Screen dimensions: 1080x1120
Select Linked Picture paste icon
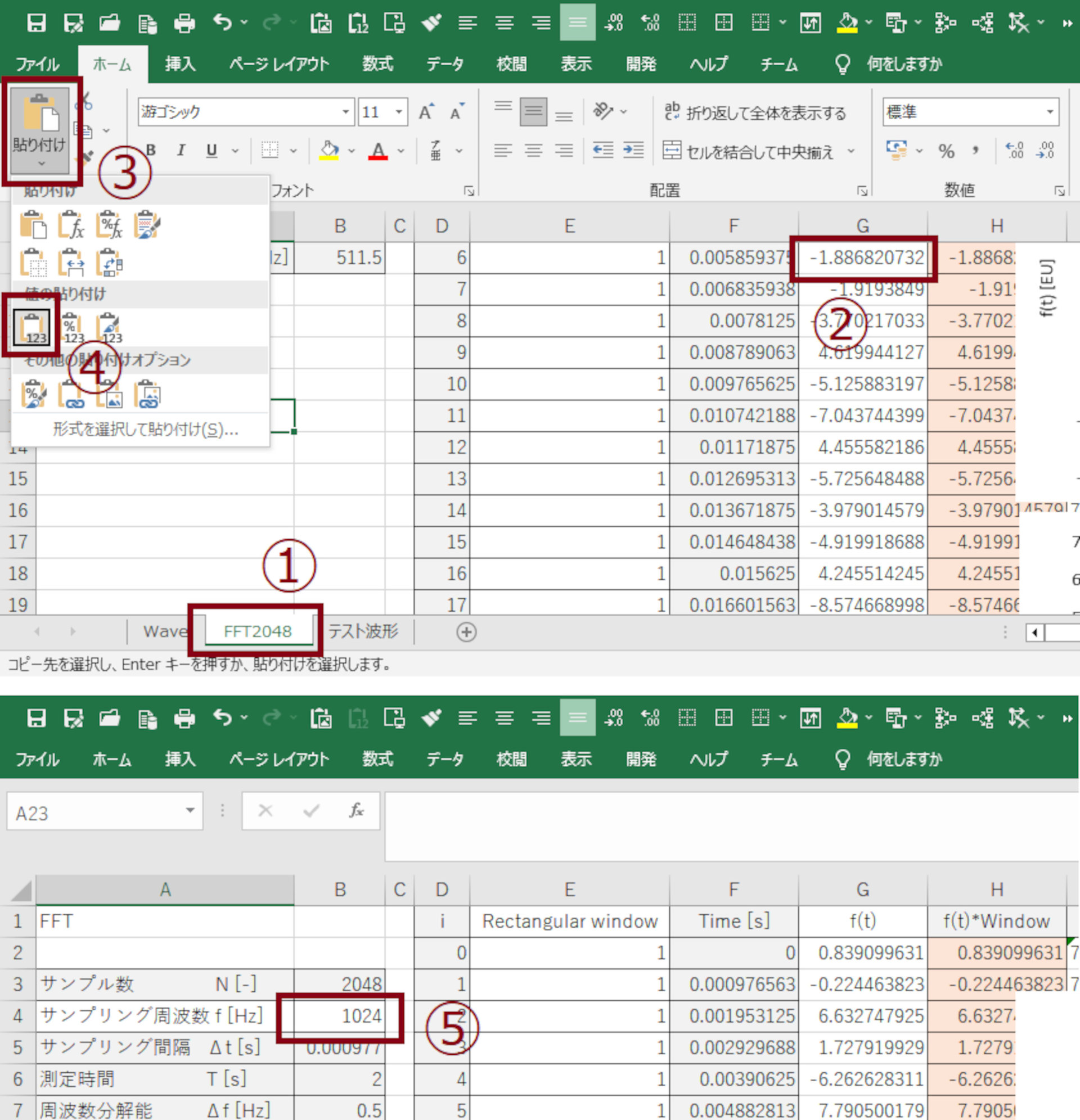[147, 394]
